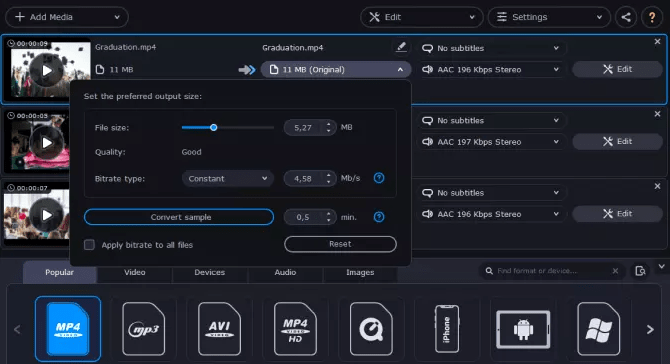
Task: Remove the second file from the list
Action: tap(657, 114)
